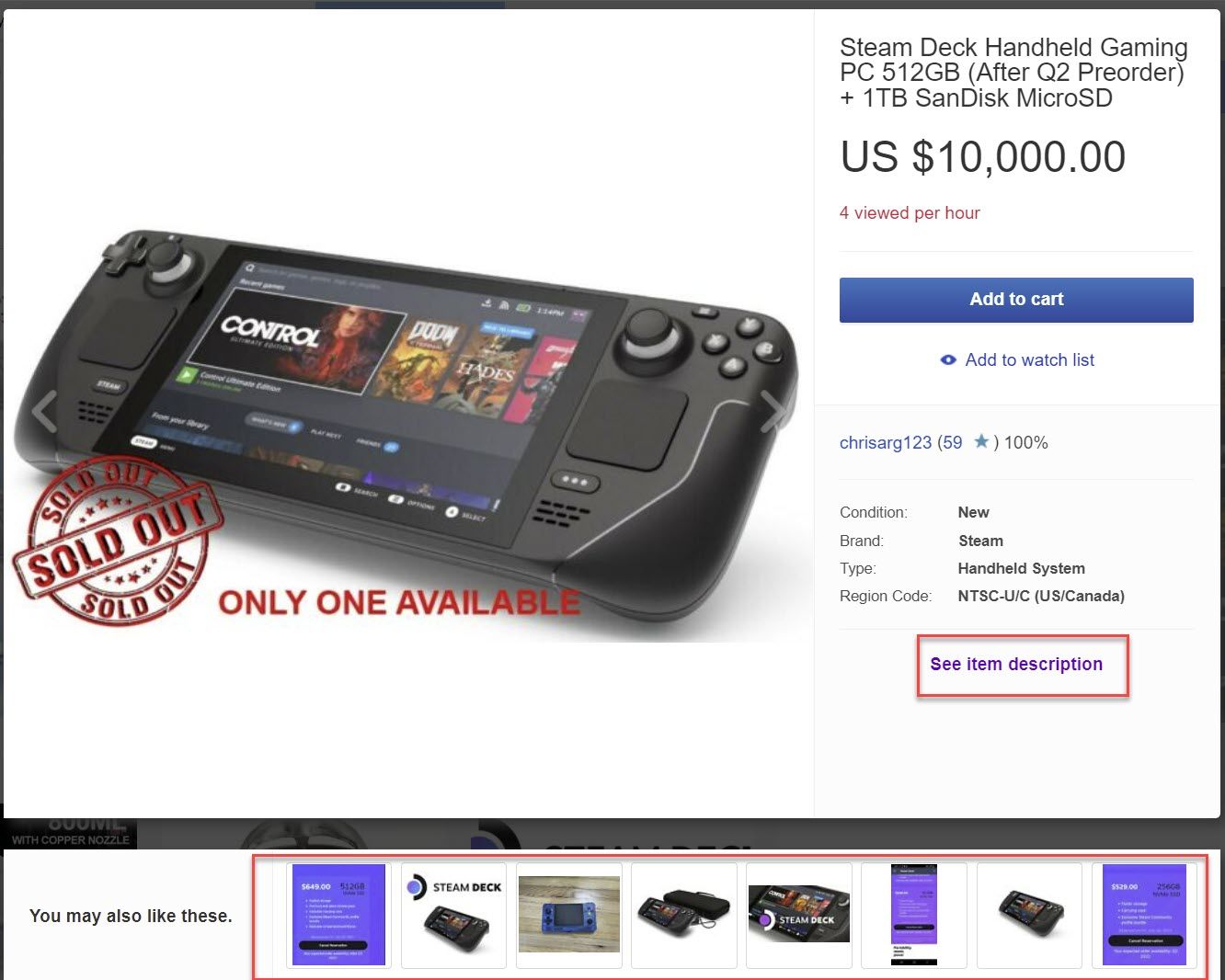Open the $529.00 256GB reservation thumbnail
The height and width of the screenshot is (980, 1225).
point(1144,915)
